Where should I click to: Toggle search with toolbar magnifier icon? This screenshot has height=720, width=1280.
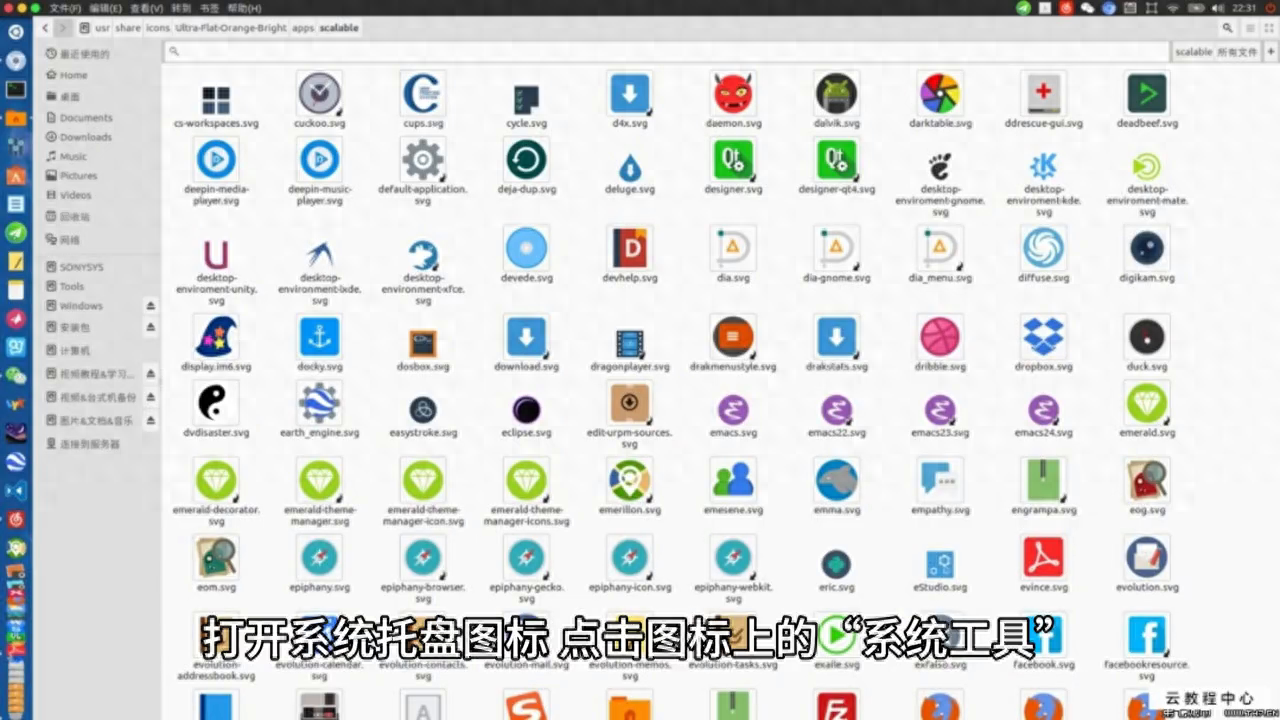[1227, 28]
